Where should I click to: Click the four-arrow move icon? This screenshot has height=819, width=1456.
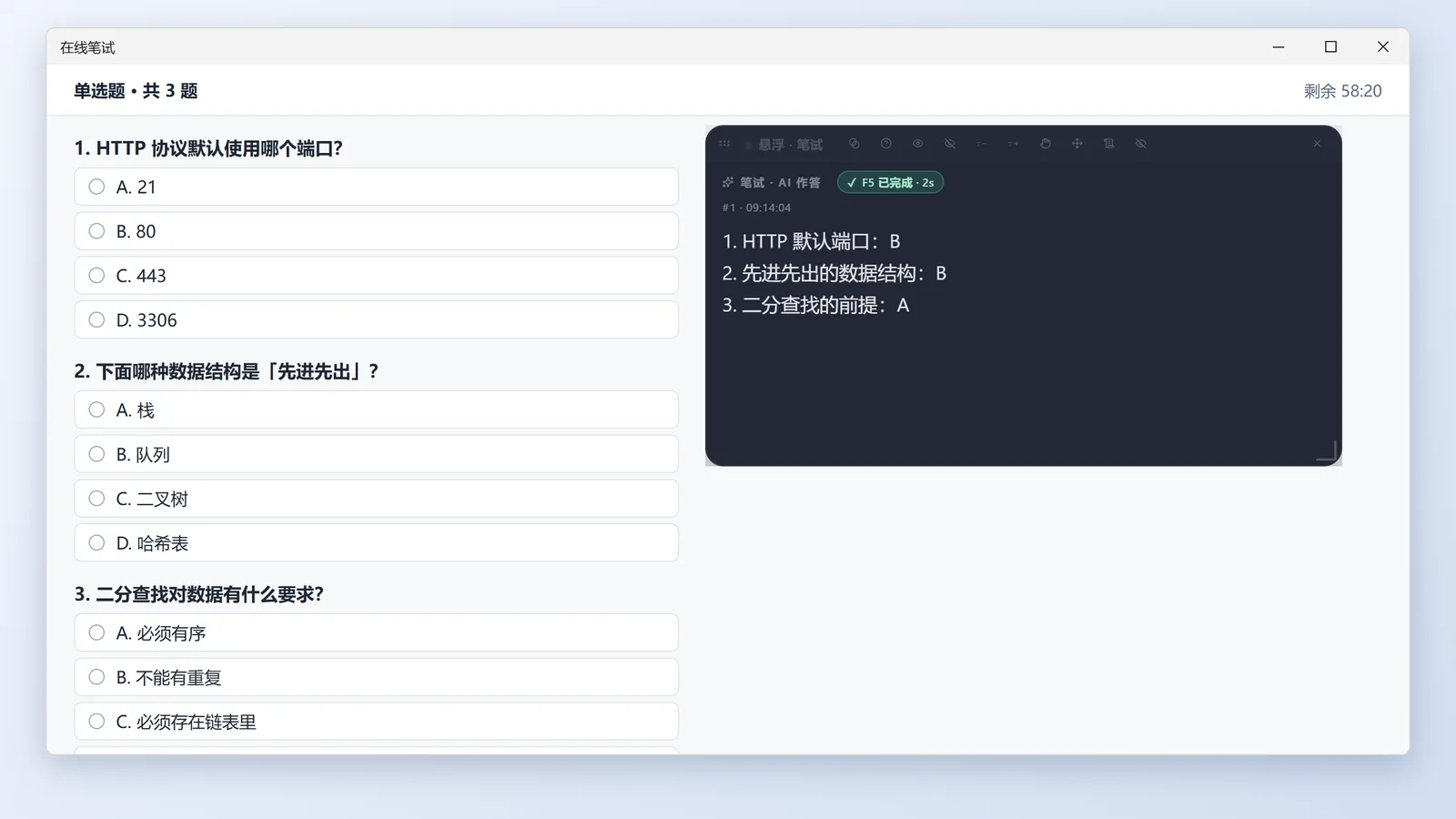(1077, 144)
